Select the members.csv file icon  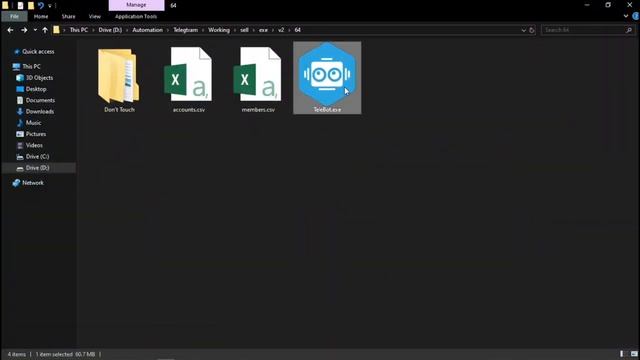258,74
